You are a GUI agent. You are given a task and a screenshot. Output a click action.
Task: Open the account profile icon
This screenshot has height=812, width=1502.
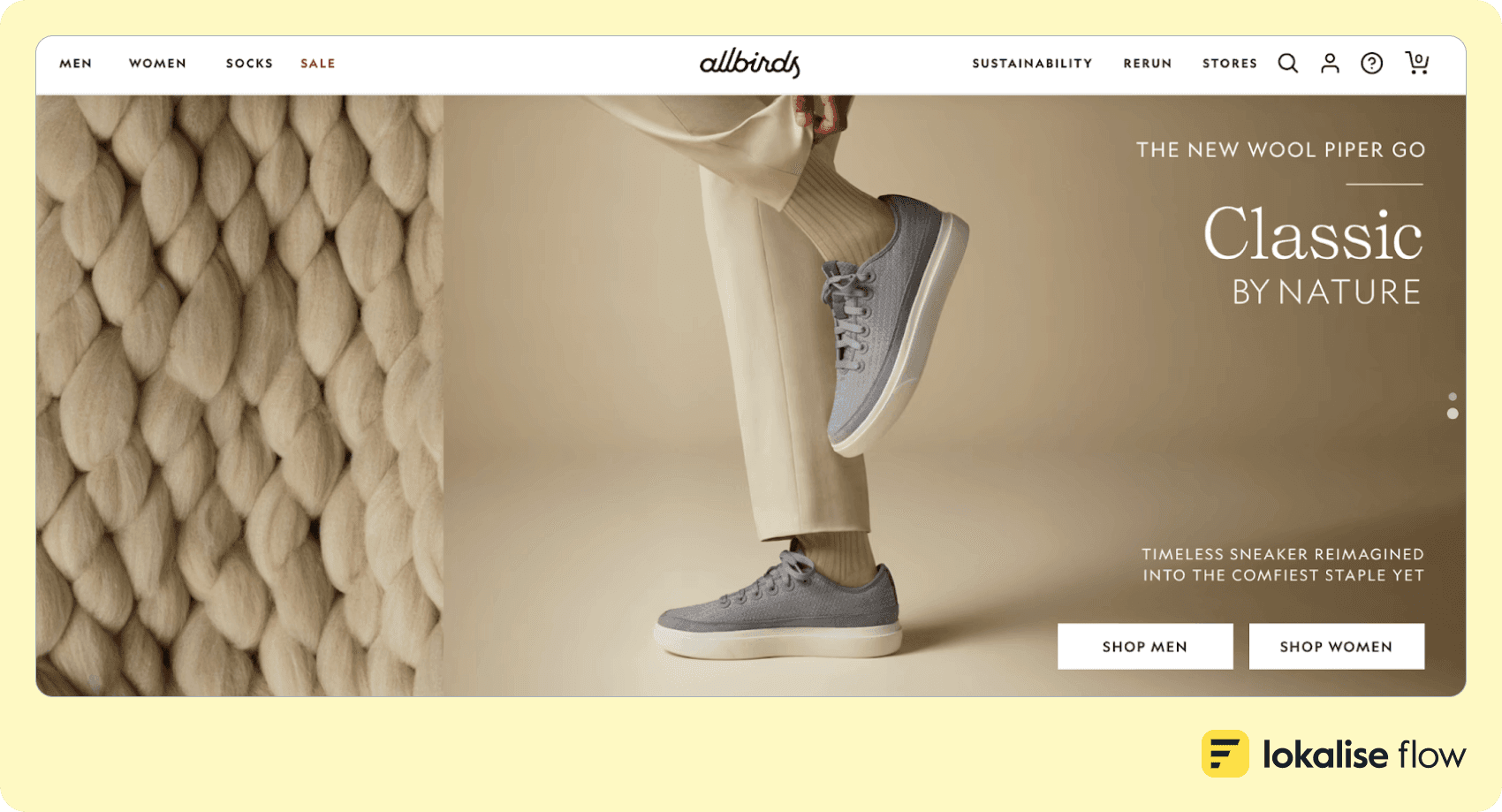tap(1330, 63)
